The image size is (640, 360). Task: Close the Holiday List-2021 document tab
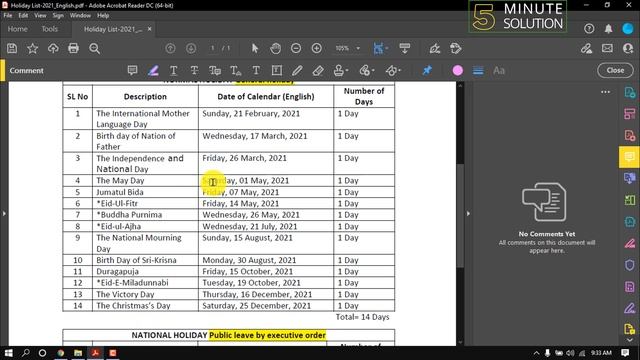point(149,29)
